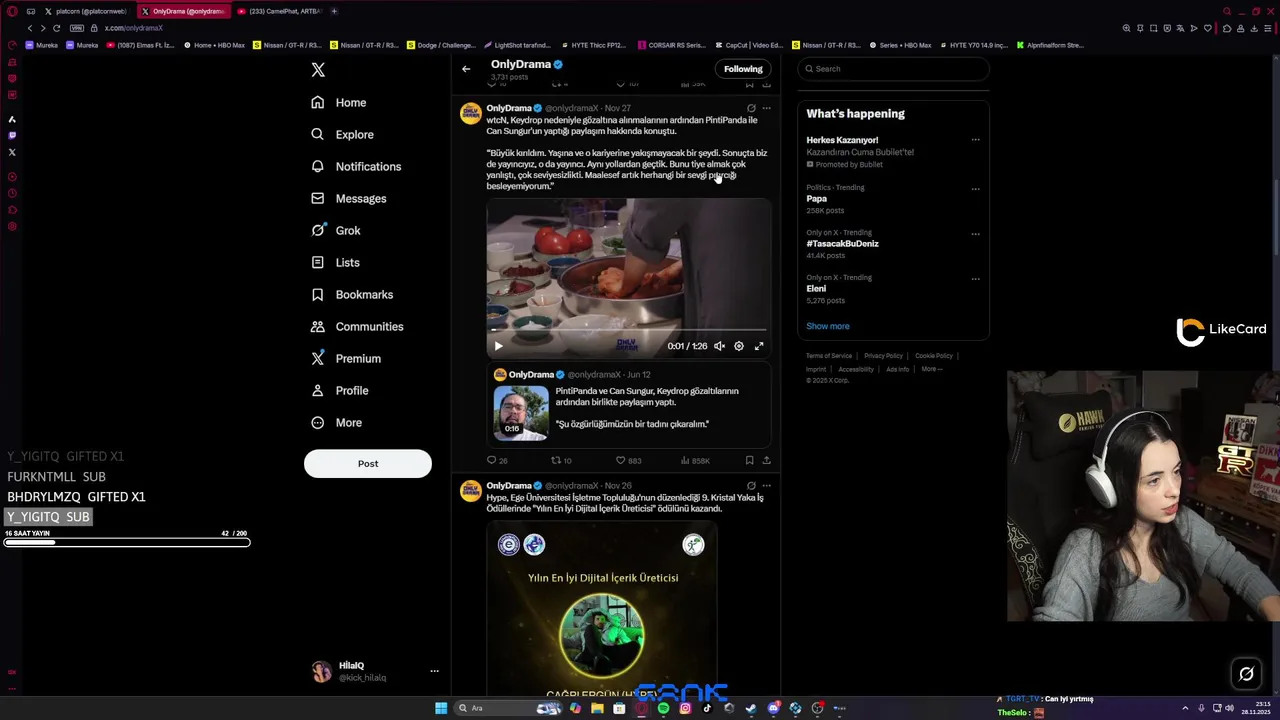Click the address bar URL
The height and width of the screenshot is (720, 1280).
134,28
